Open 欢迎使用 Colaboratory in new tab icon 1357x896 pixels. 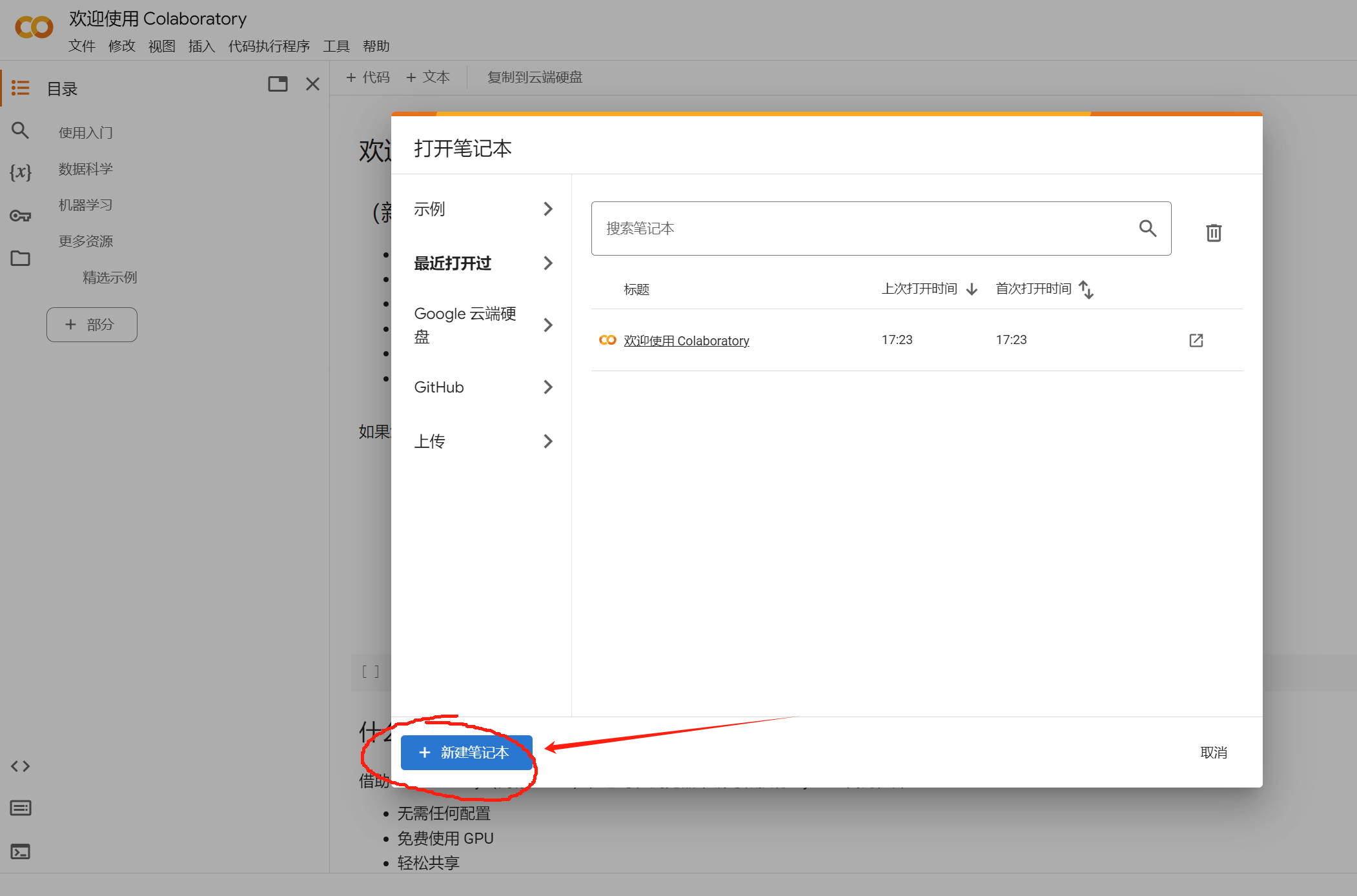(x=1196, y=340)
